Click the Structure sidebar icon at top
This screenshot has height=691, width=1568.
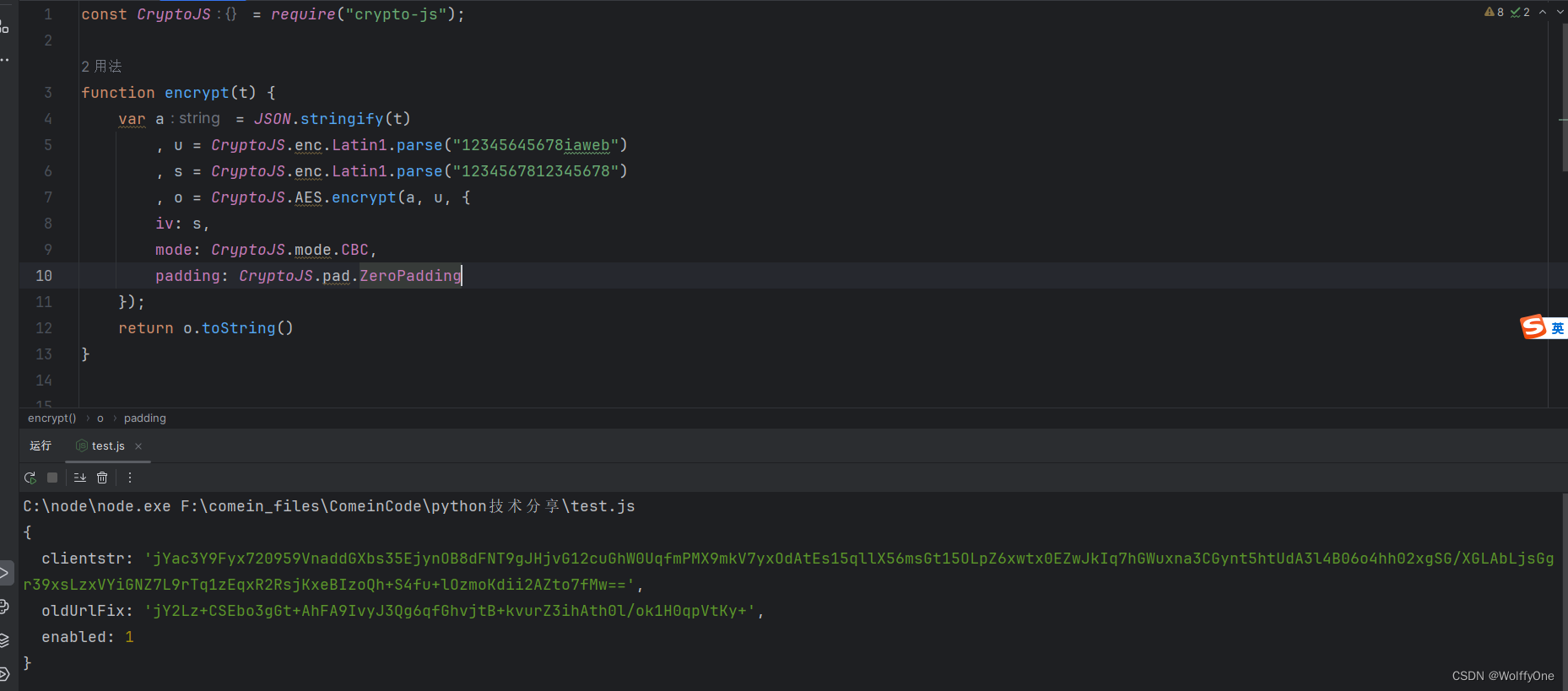pyautogui.click(x=4, y=27)
